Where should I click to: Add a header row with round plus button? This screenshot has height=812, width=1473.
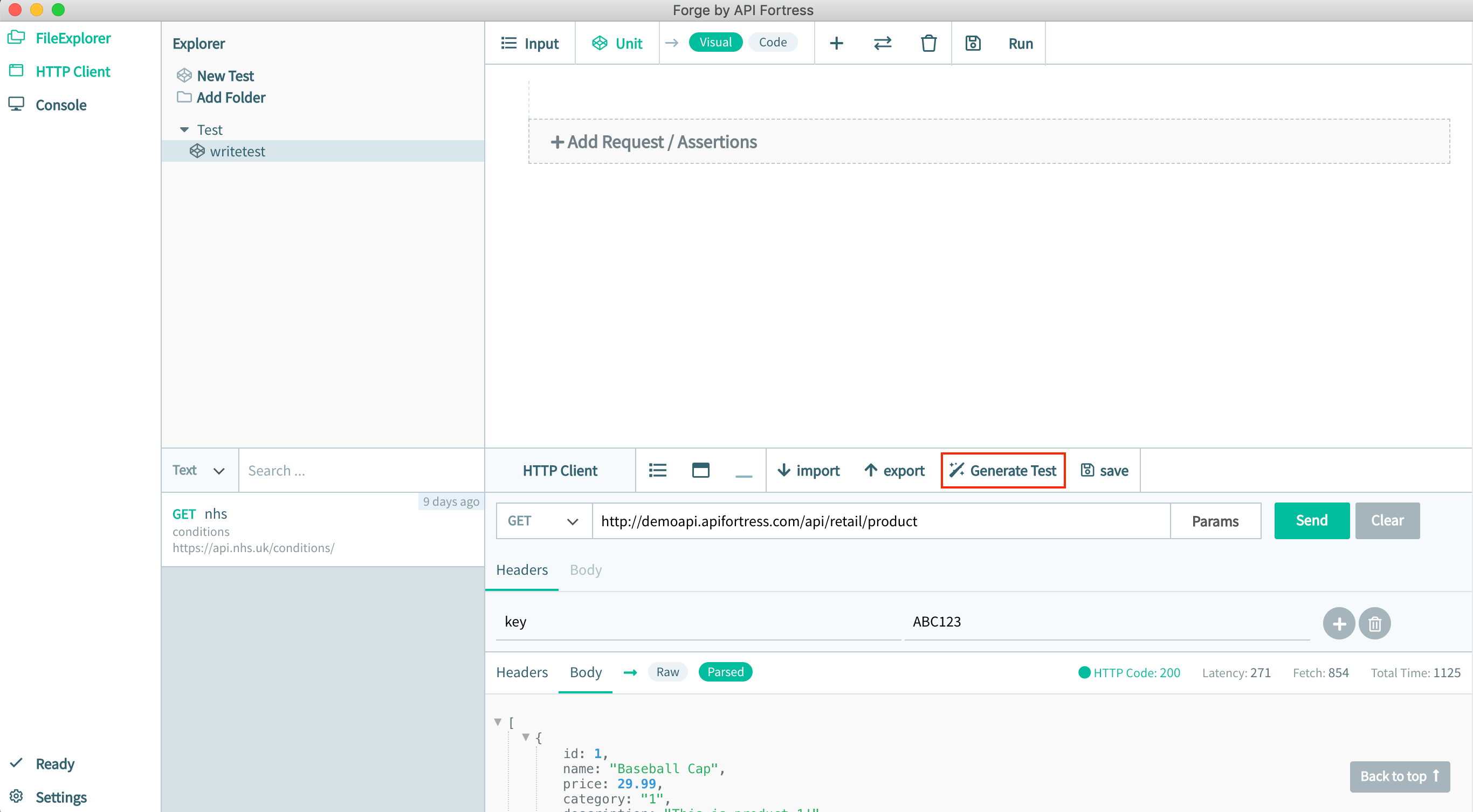1339,623
